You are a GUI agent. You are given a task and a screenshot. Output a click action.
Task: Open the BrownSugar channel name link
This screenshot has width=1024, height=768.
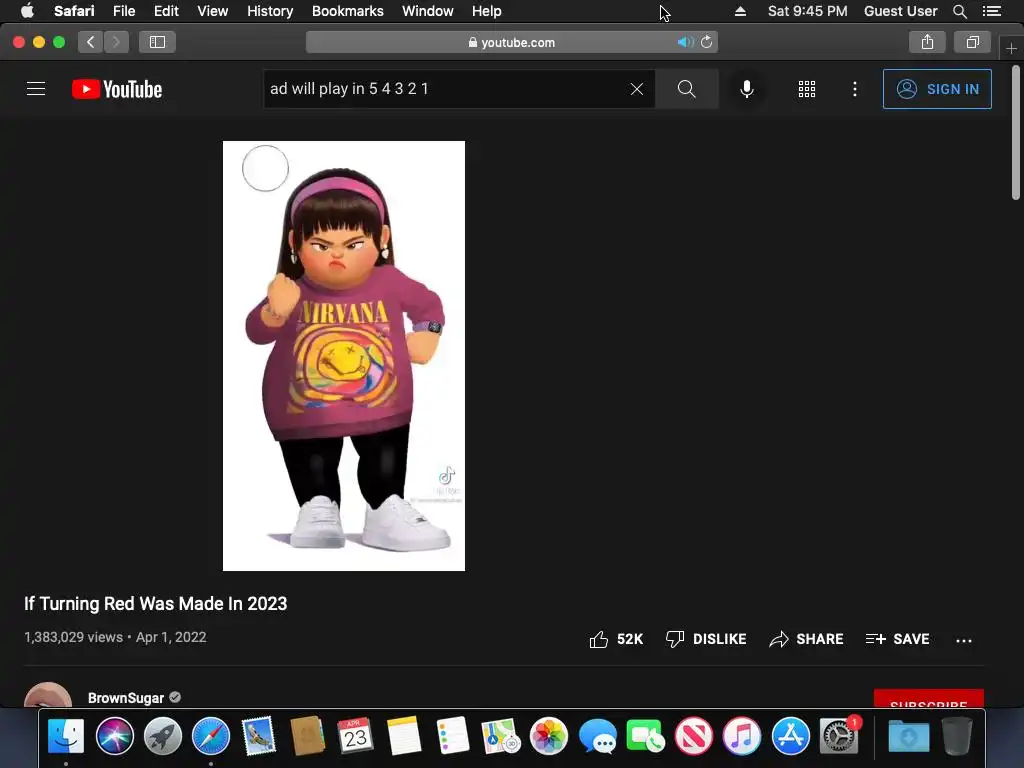[125, 697]
